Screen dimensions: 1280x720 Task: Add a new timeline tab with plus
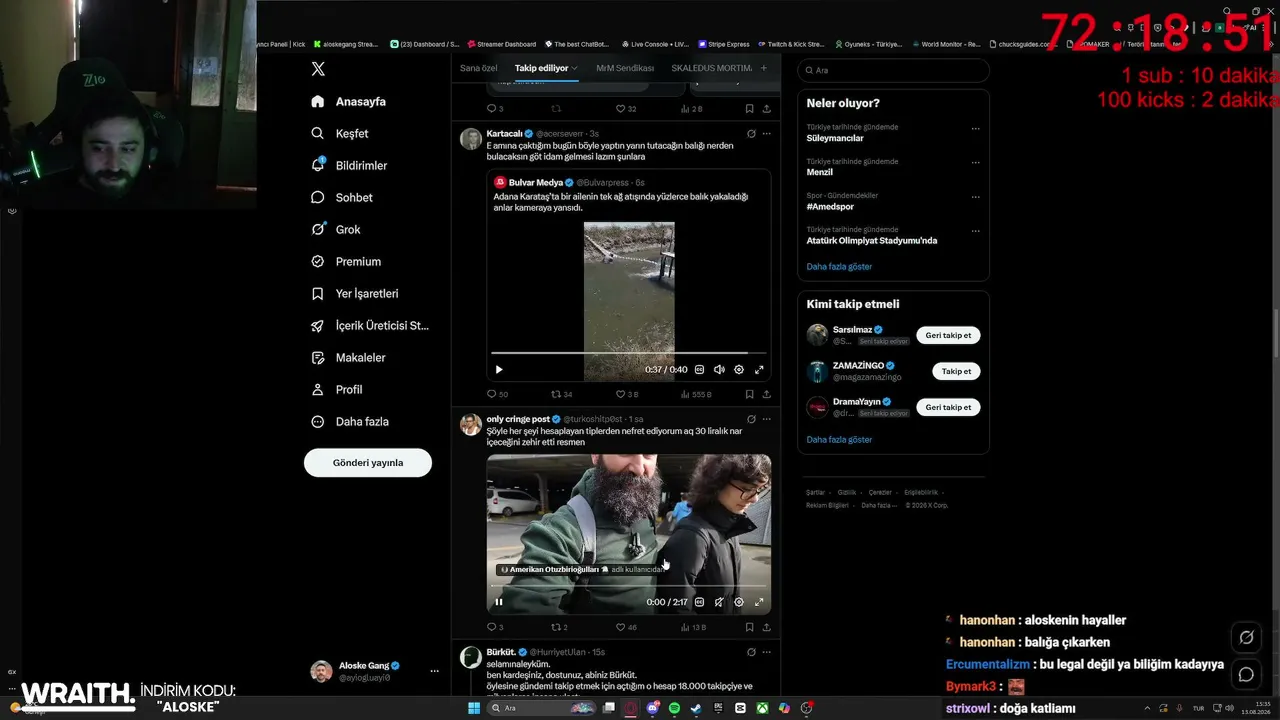(764, 68)
